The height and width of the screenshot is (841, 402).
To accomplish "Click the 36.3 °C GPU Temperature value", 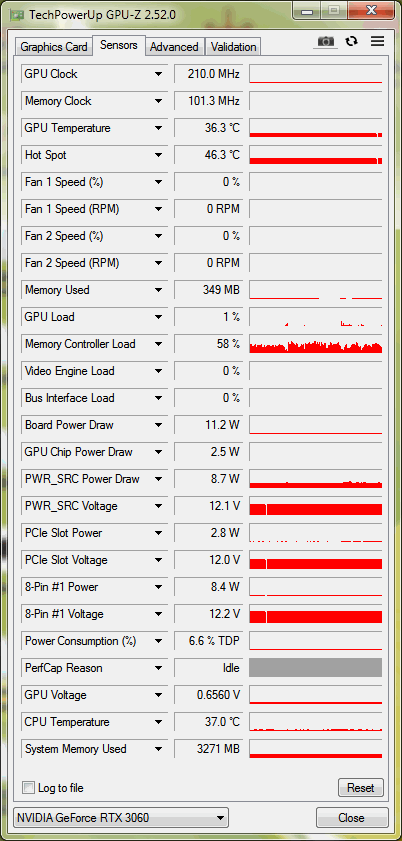I will [x=209, y=128].
